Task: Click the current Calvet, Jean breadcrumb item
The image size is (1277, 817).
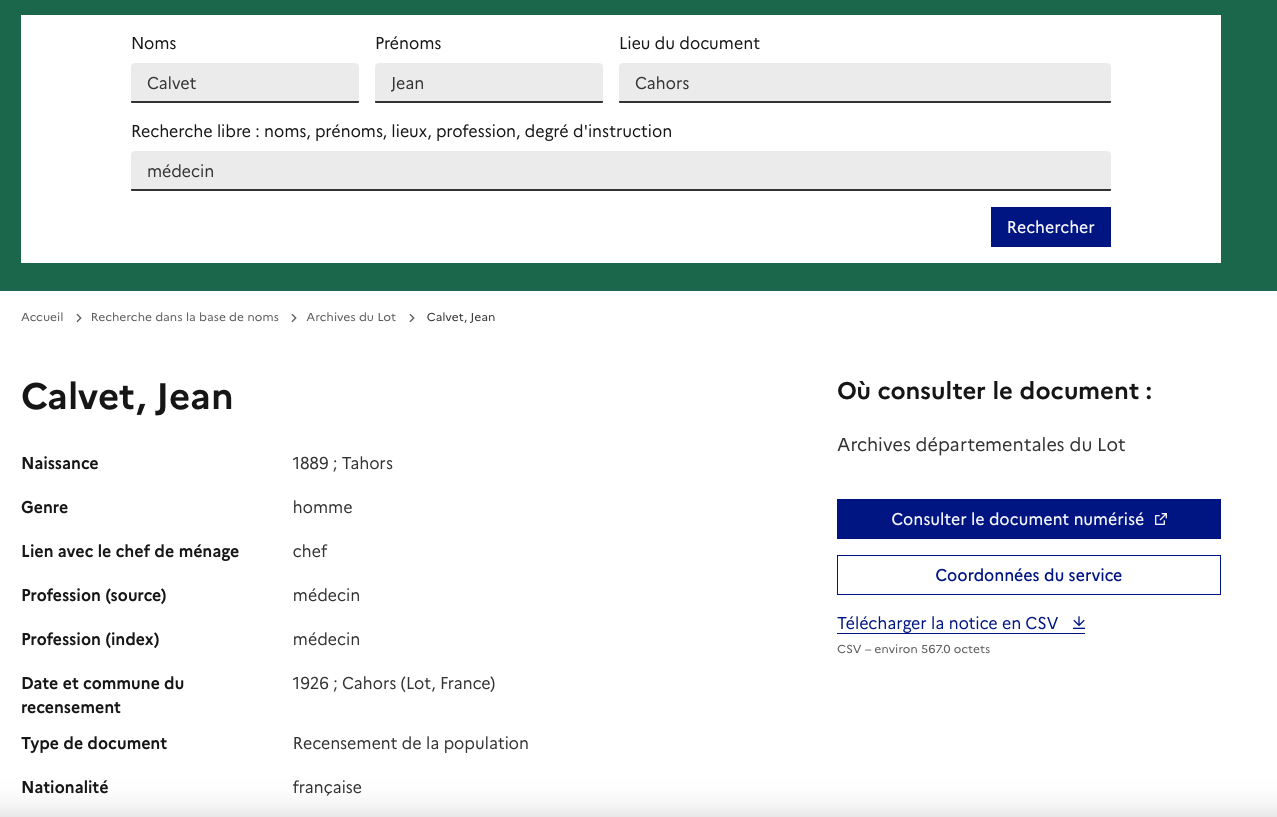Action: (x=460, y=317)
